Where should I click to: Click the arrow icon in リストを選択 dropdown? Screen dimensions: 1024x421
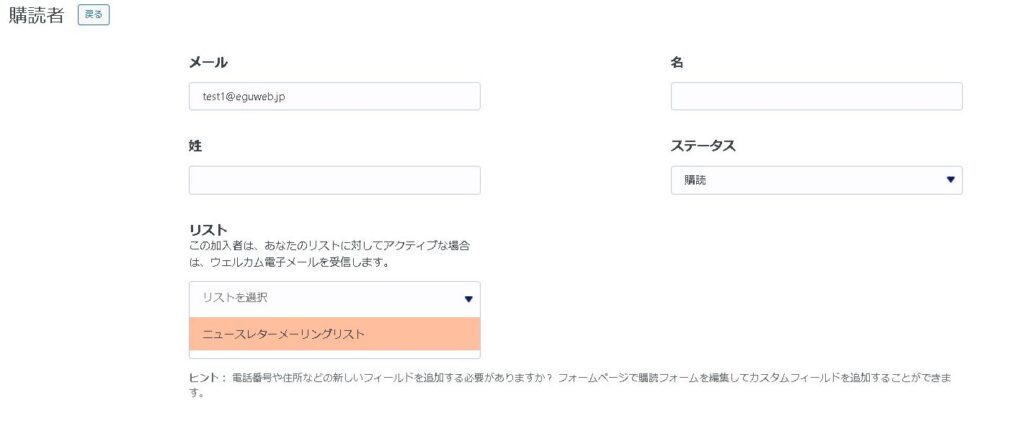pyautogui.click(x=468, y=298)
